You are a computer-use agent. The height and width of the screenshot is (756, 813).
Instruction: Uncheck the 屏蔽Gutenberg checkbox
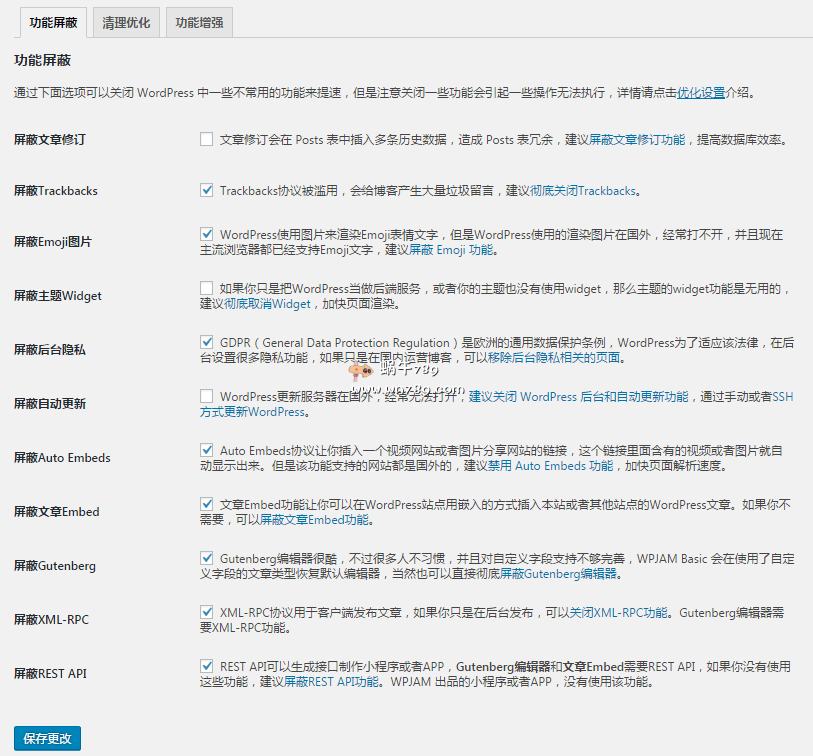(207, 559)
